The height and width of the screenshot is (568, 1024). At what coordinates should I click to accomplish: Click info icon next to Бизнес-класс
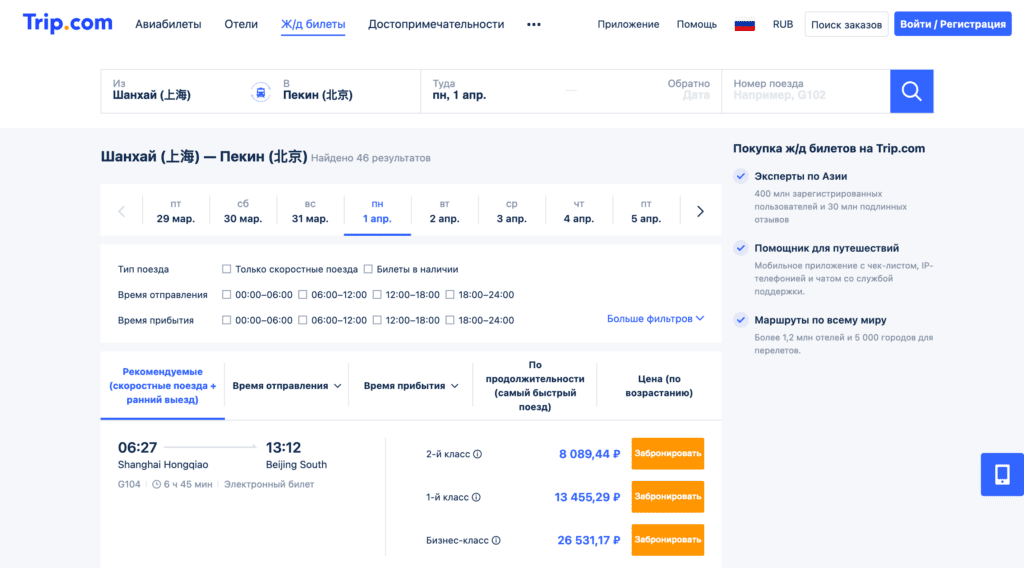tap(496, 541)
